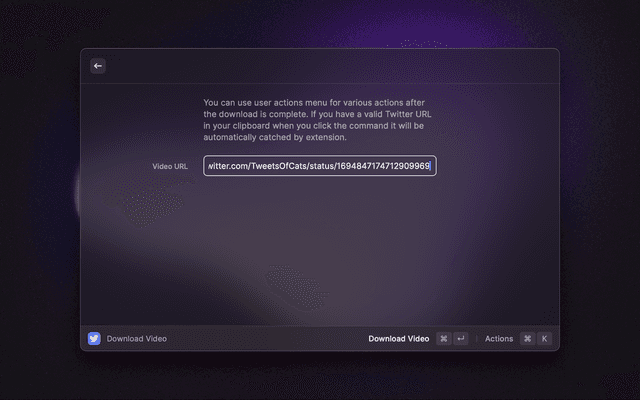Run the bold Download Video action
Viewport: 640px width, 400px height.
pyautogui.click(x=398, y=339)
